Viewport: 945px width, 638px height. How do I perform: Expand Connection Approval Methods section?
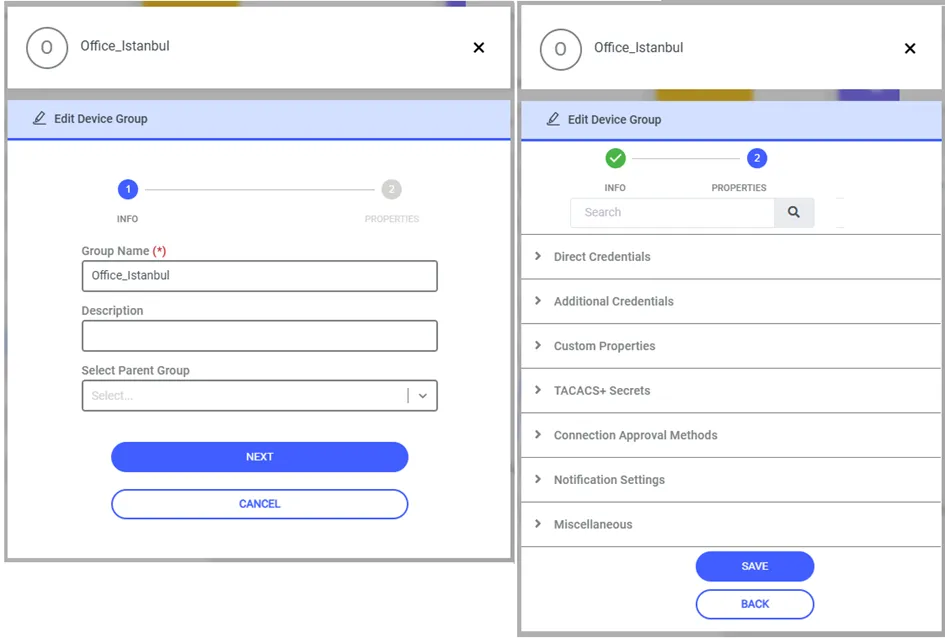pyautogui.click(x=730, y=435)
